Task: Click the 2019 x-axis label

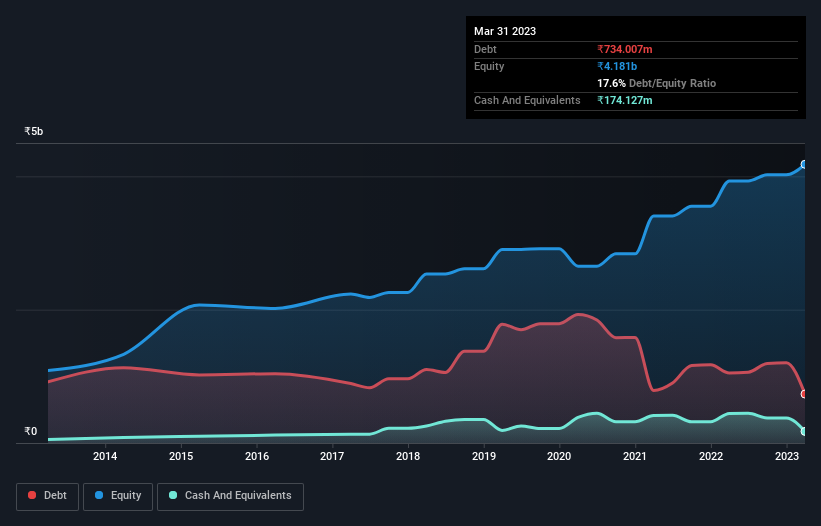Action: pos(484,456)
